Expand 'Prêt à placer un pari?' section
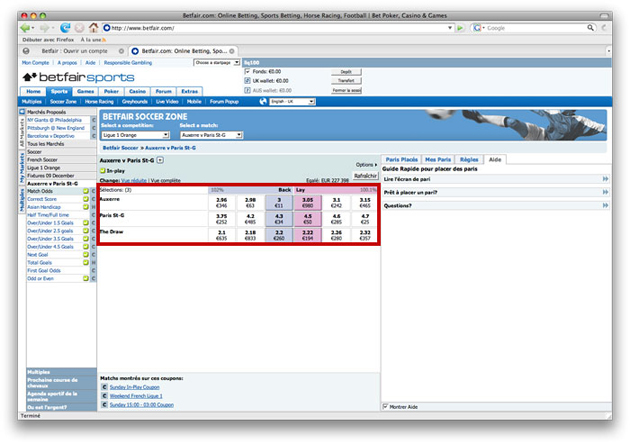 coord(605,192)
